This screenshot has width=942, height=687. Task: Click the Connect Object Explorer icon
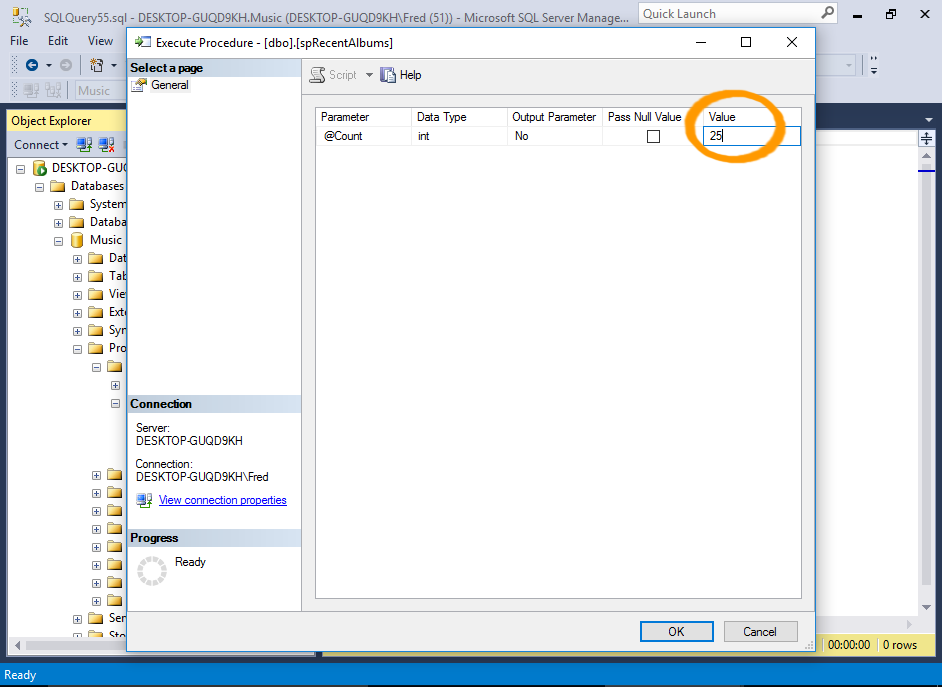(x=85, y=145)
